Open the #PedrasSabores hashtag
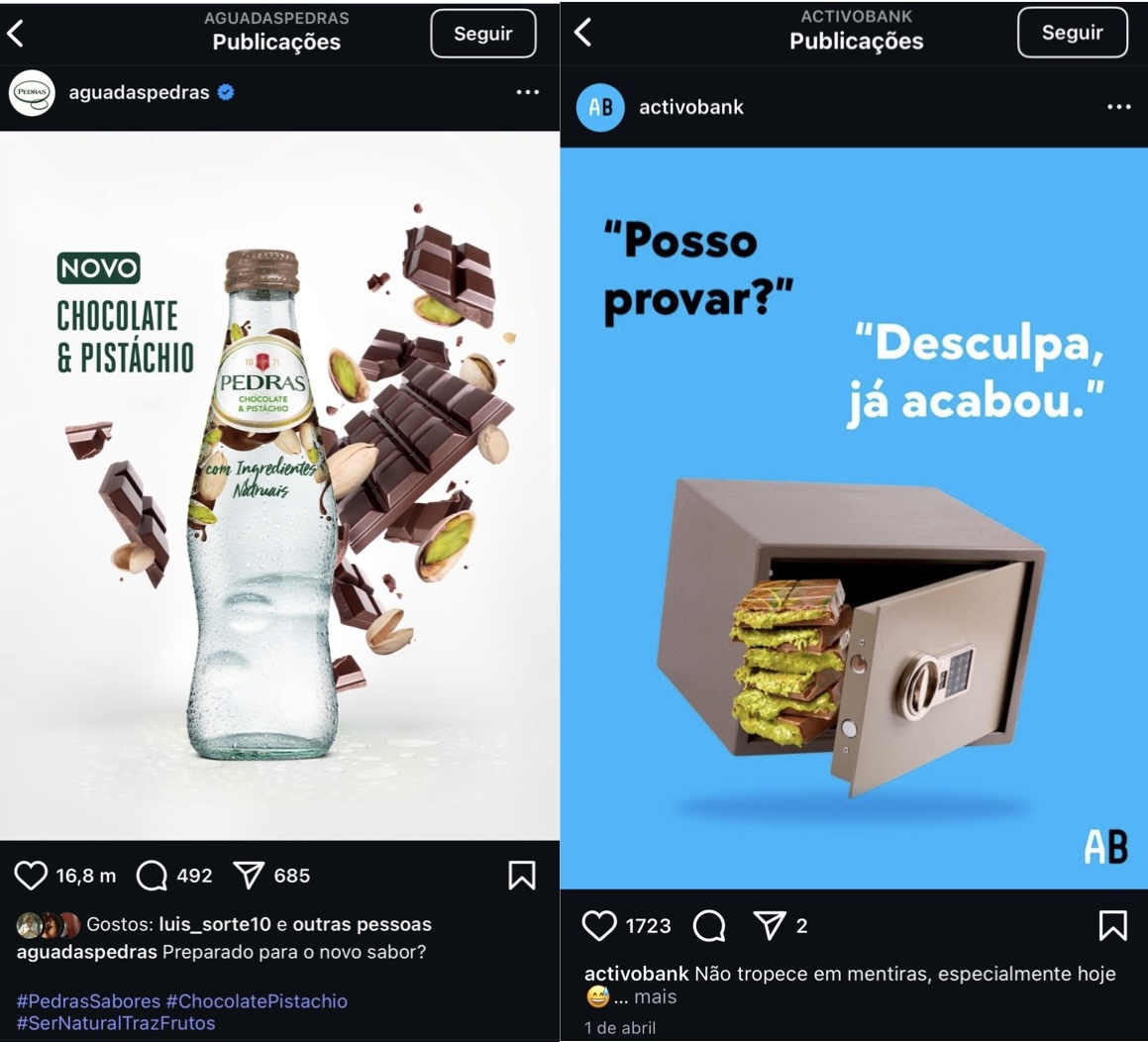This screenshot has height=1042, width=1148. [88, 1001]
